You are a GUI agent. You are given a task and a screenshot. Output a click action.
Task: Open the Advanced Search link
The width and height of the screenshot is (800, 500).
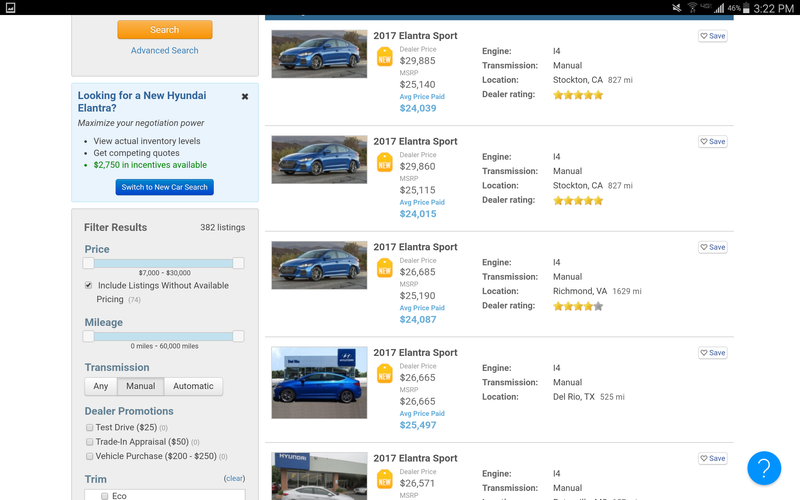tap(164, 51)
